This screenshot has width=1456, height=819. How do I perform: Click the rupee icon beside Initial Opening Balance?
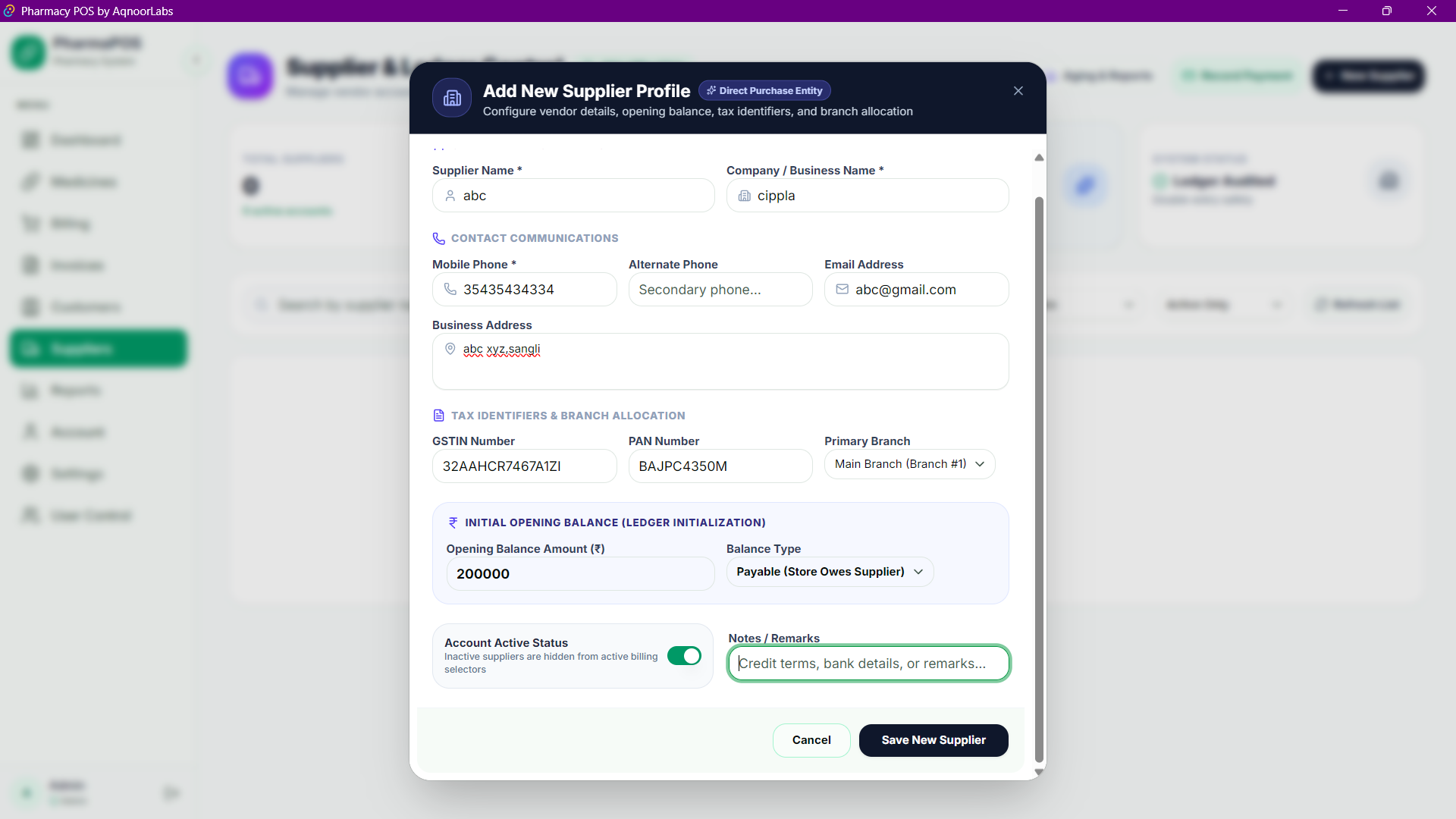point(453,522)
